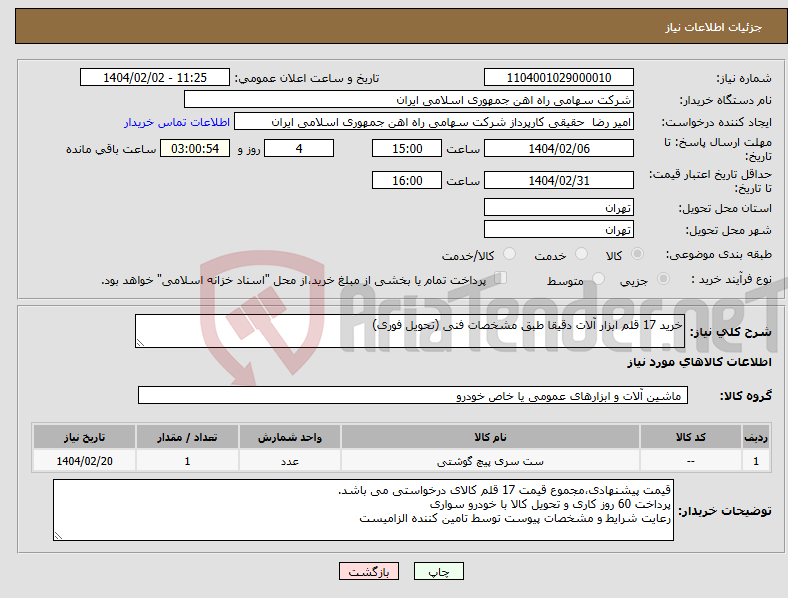This screenshot has width=788, height=598.
Task: Select the خدمت radio button
Action: (581, 254)
